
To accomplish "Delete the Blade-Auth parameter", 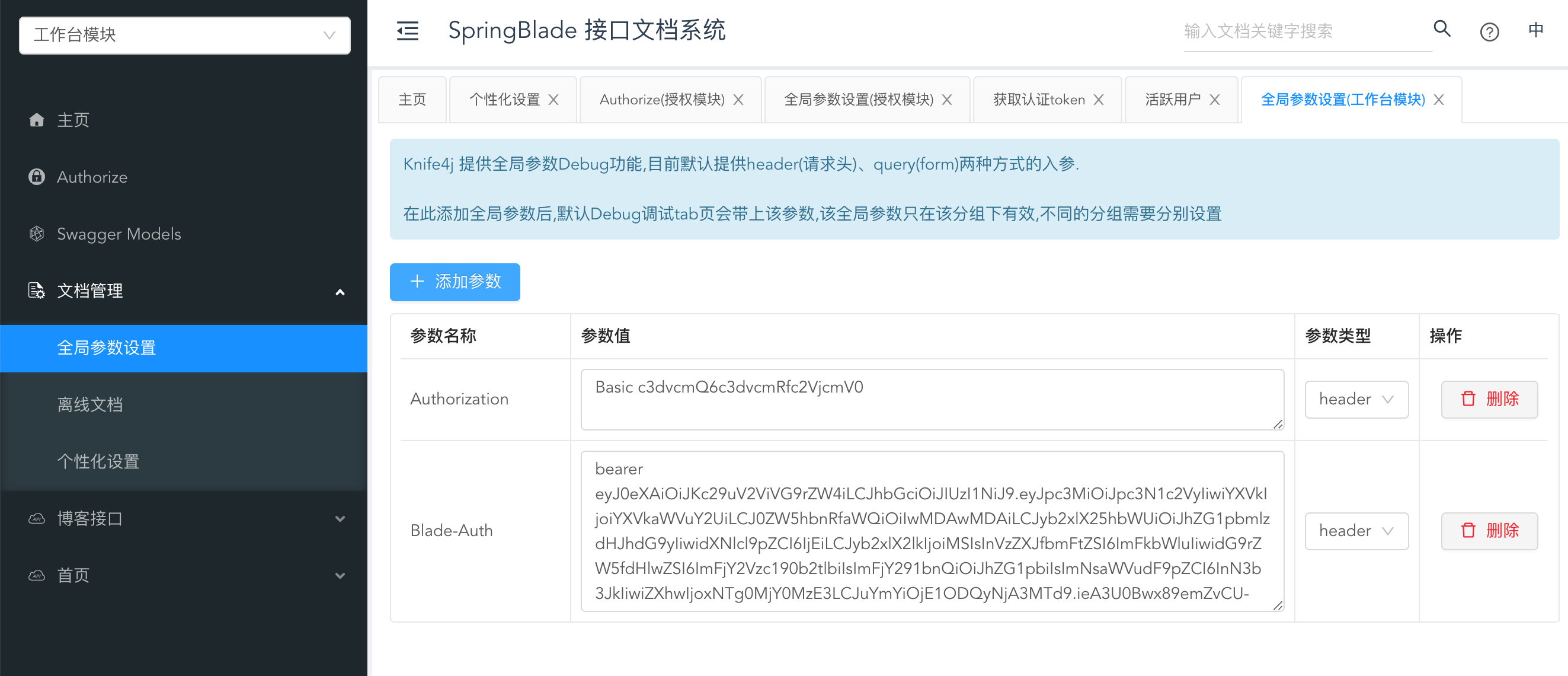I will point(1489,531).
